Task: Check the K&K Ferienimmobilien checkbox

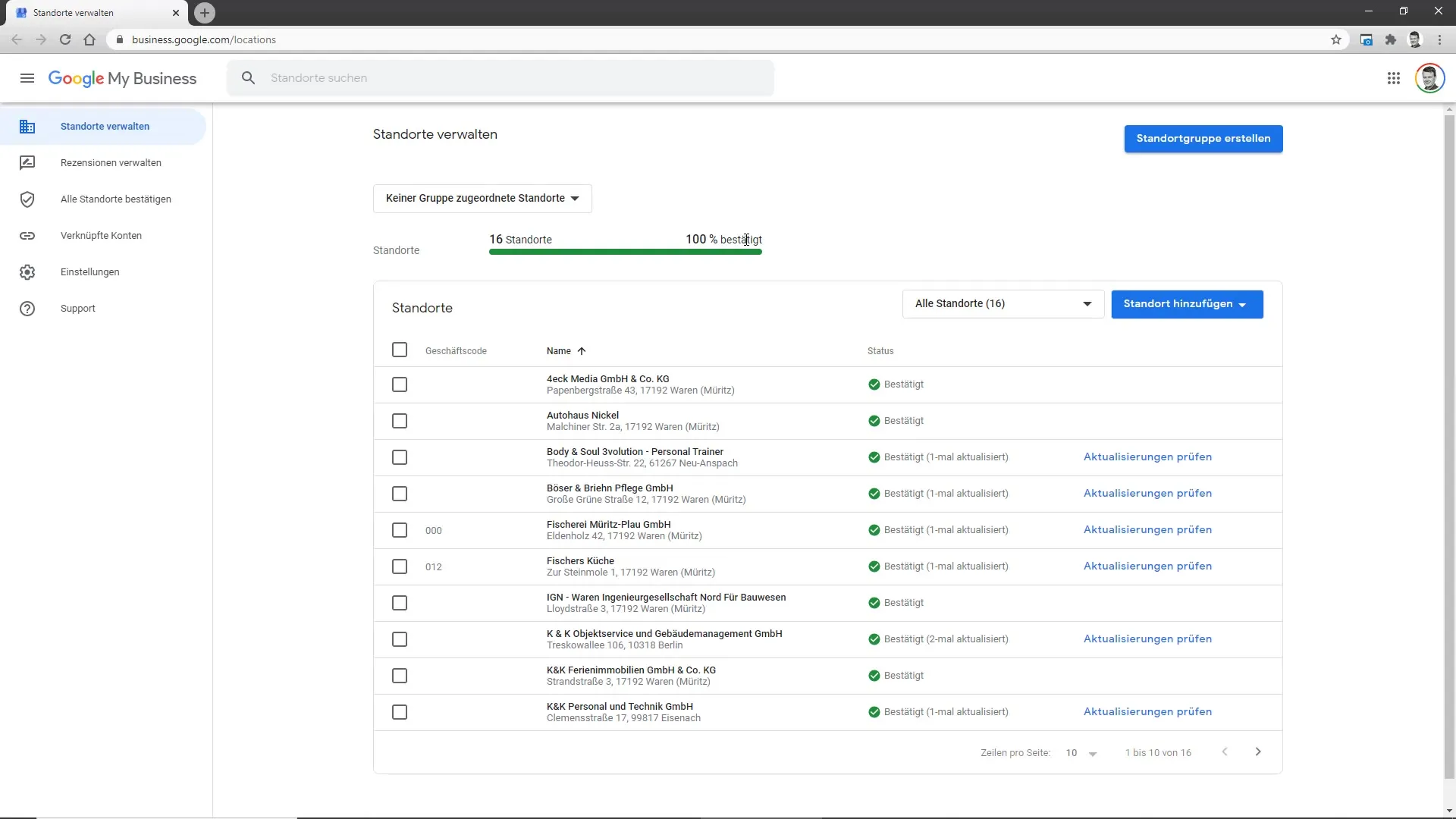Action: pos(400,676)
